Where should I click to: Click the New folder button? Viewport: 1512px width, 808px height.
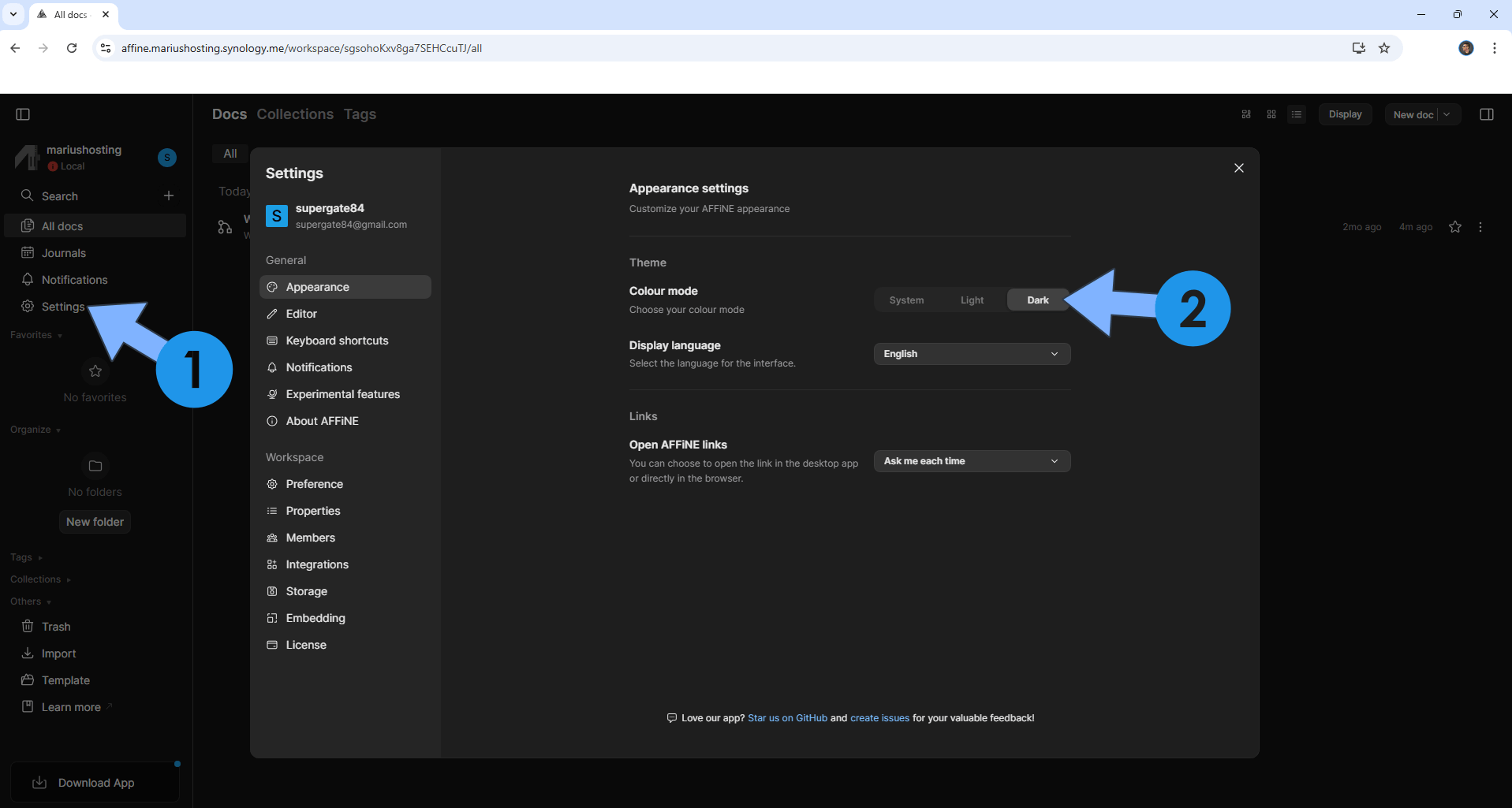[95, 522]
